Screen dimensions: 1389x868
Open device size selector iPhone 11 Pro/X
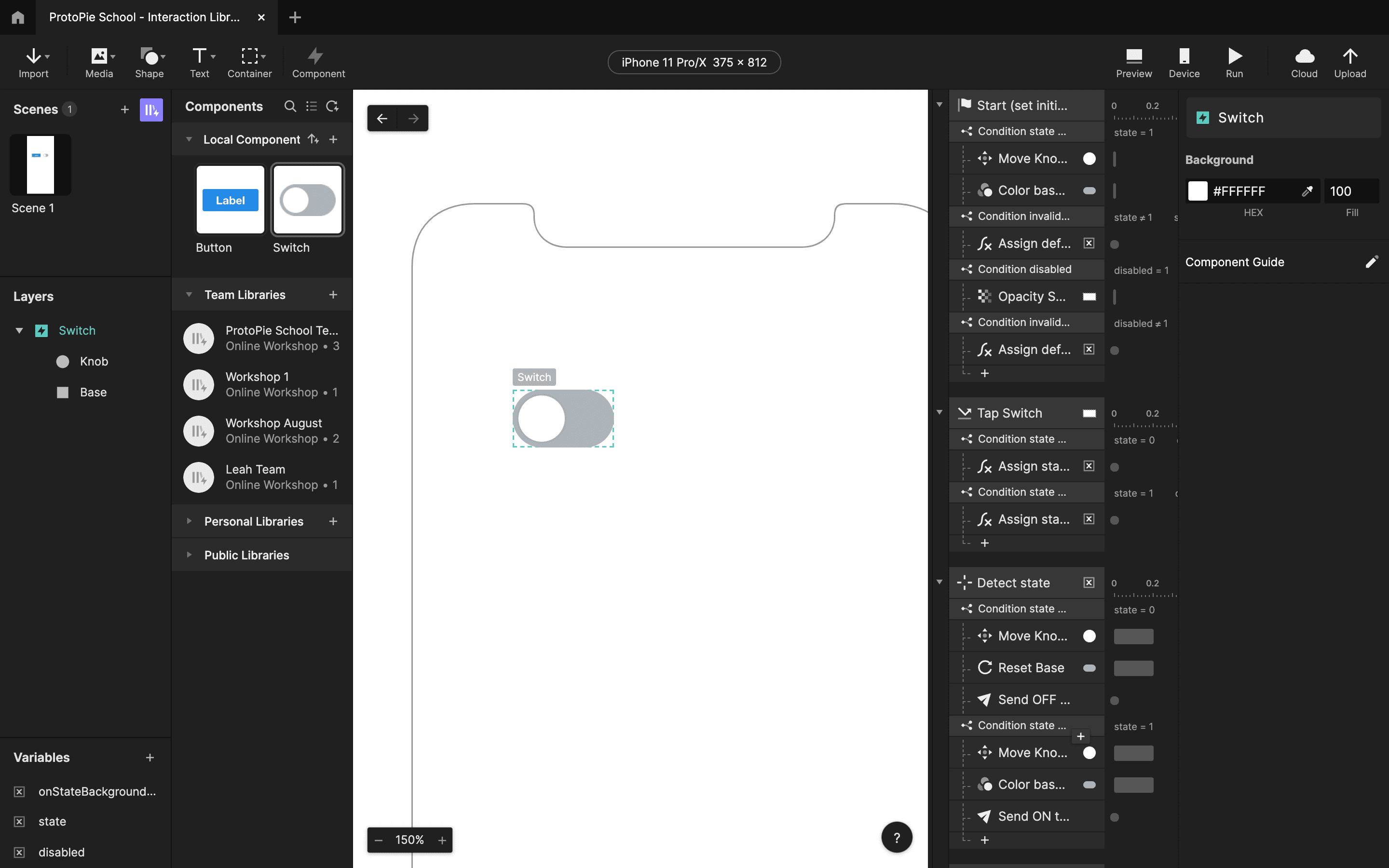click(x=694, y=62)
